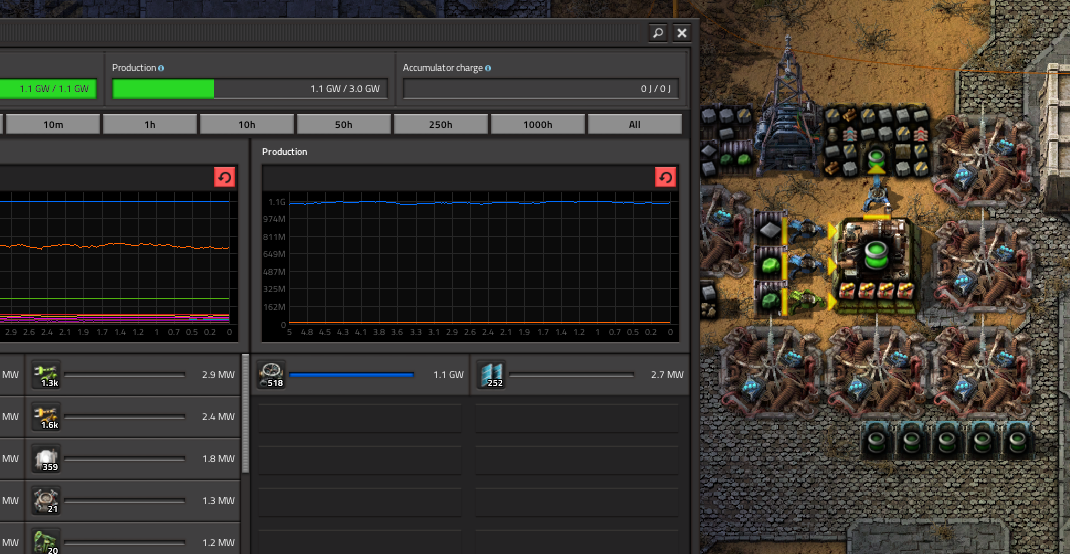This screenshot has width=1070, height=554.
Task: Switch graph time range to 1h
Action: coord(149,124)
